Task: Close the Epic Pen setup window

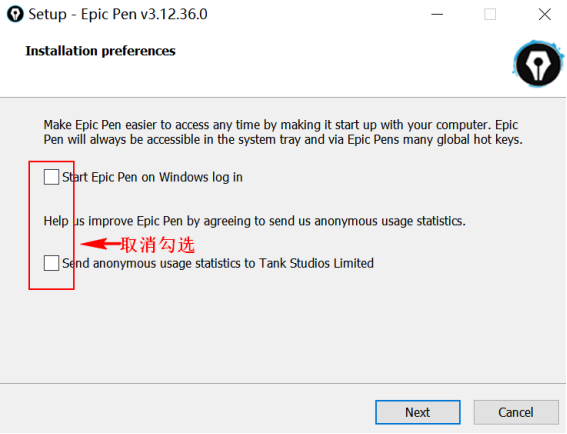Action: click(545, 14)
